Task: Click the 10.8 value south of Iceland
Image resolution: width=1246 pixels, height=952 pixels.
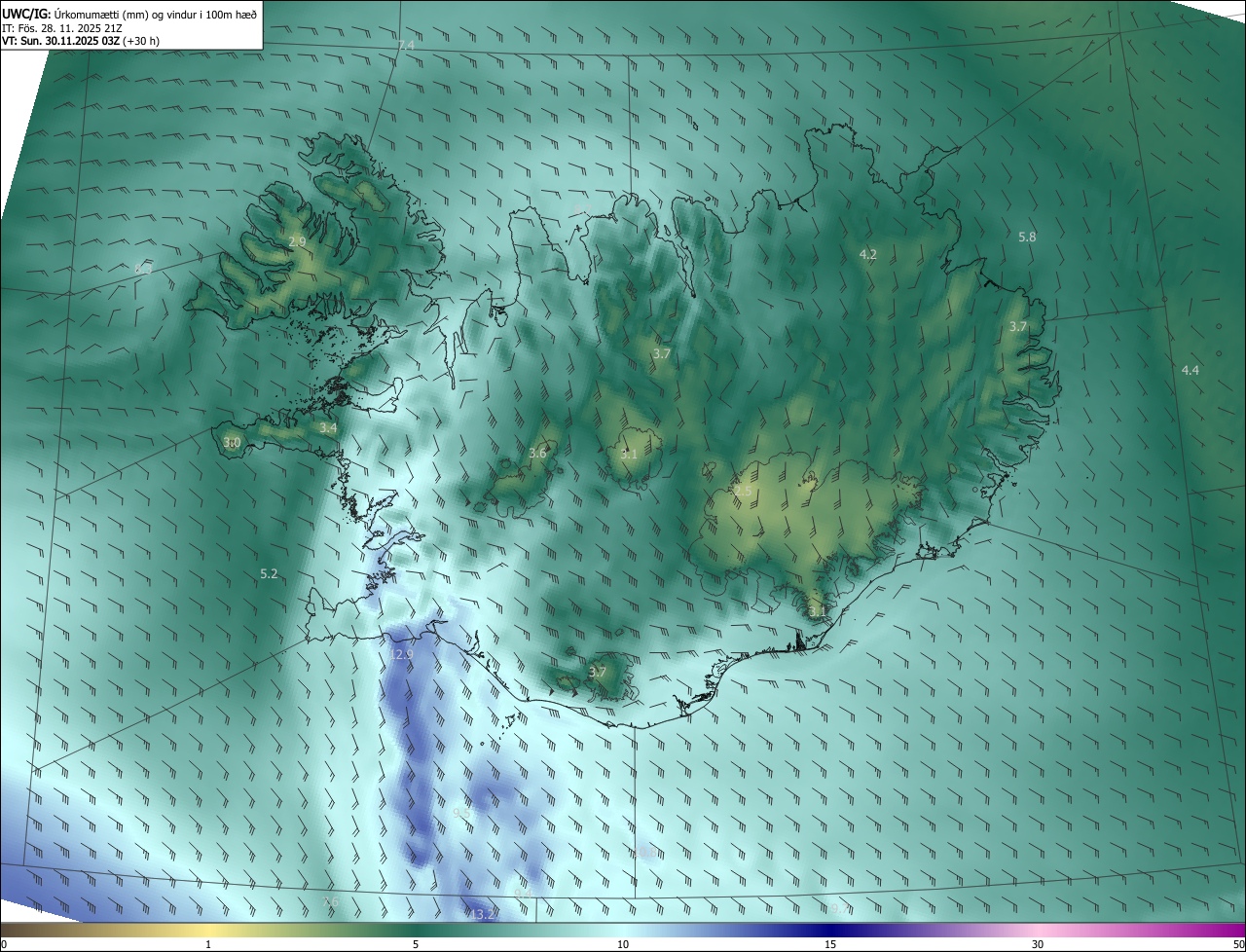Action: click(x=645, y=853)
